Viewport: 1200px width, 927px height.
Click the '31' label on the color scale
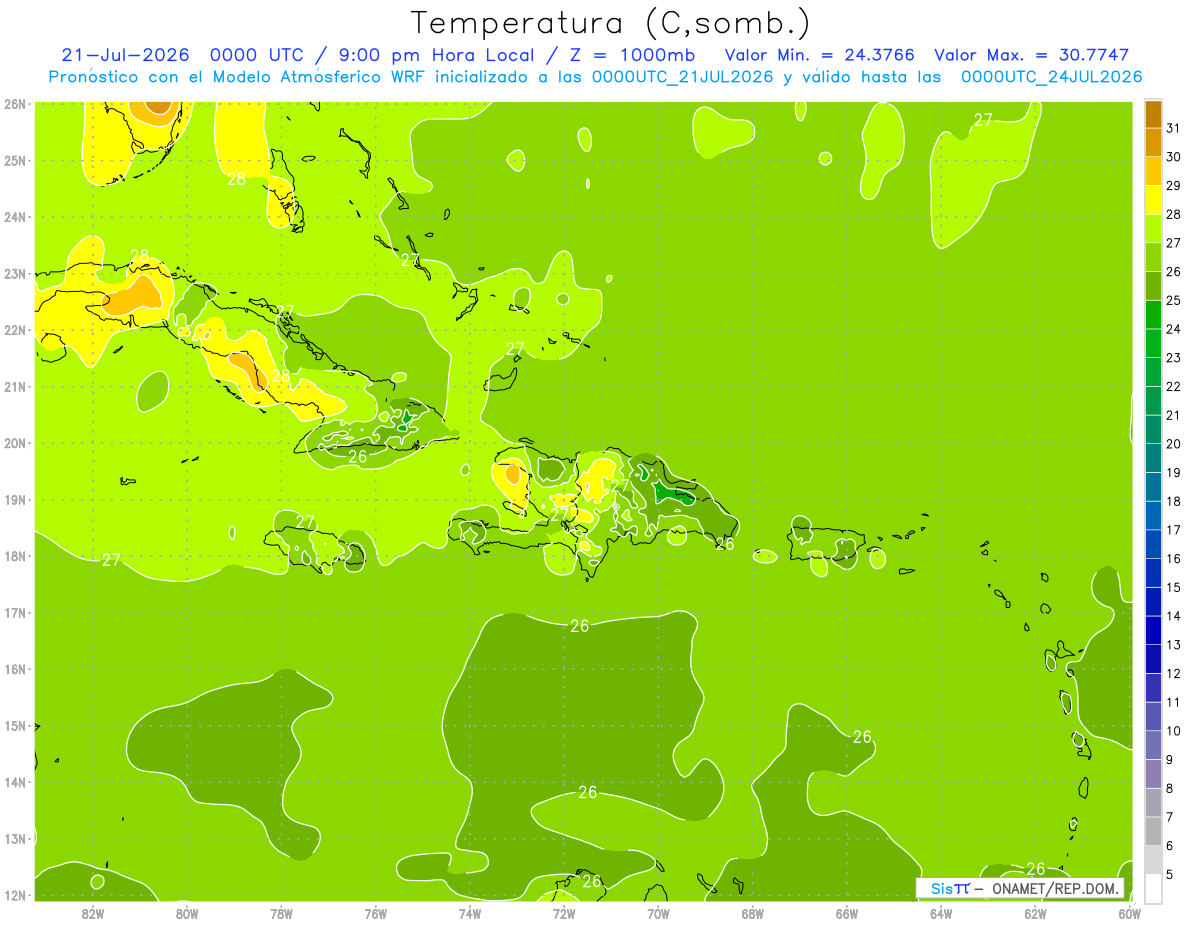pos(1174,128)
